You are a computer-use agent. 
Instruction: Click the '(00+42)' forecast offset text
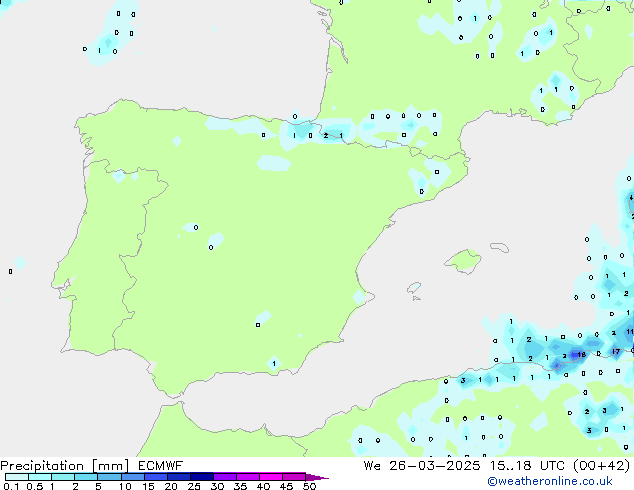click(601, 466)
